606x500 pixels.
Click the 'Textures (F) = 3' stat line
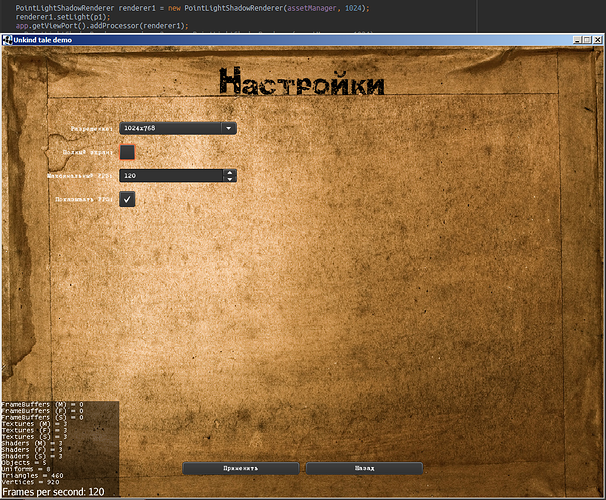tap(34, 430)
